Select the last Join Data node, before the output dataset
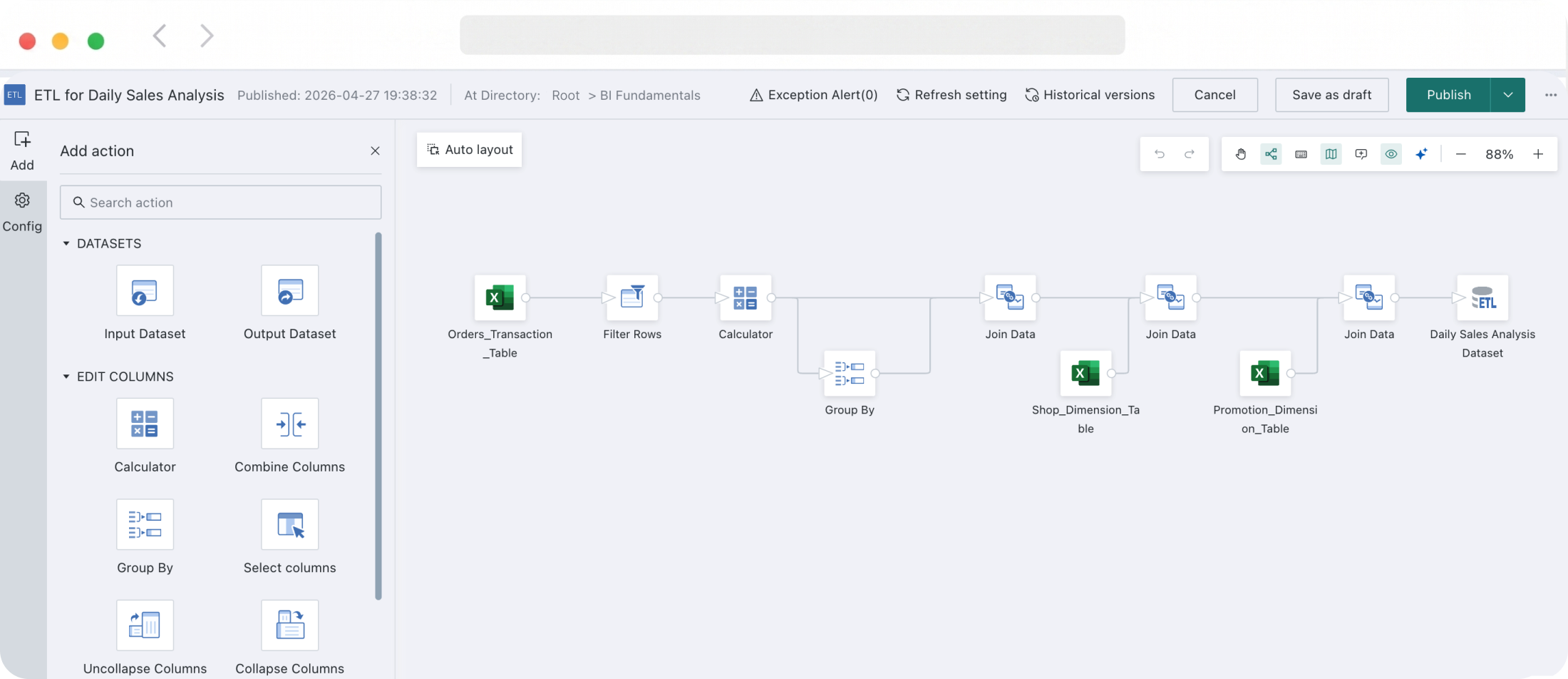The height and width of the screenshot is (679, 1568). click(1369, 297)
